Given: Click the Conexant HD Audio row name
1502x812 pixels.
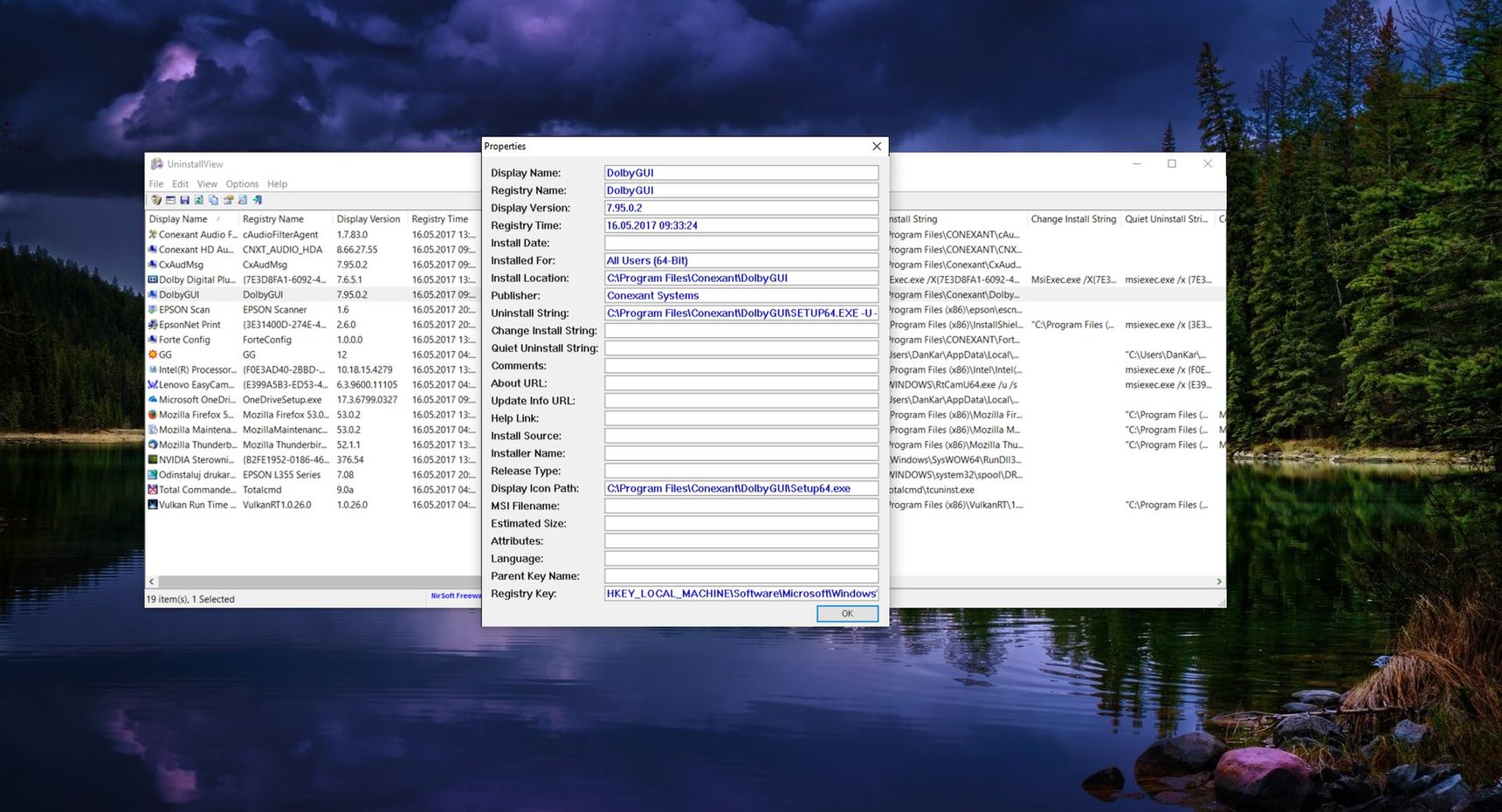Looking at the screenshot, I should tap(196, 250).
